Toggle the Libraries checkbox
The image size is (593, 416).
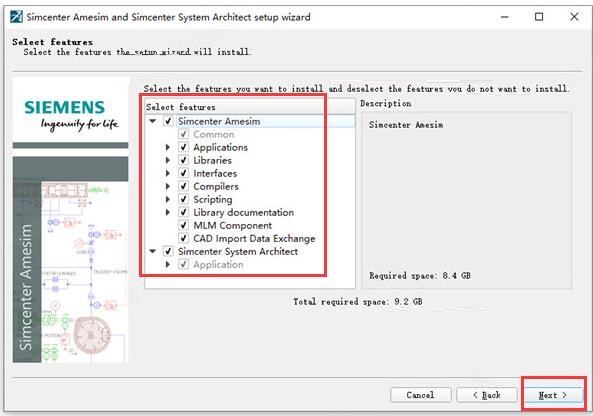pos(183,160)
